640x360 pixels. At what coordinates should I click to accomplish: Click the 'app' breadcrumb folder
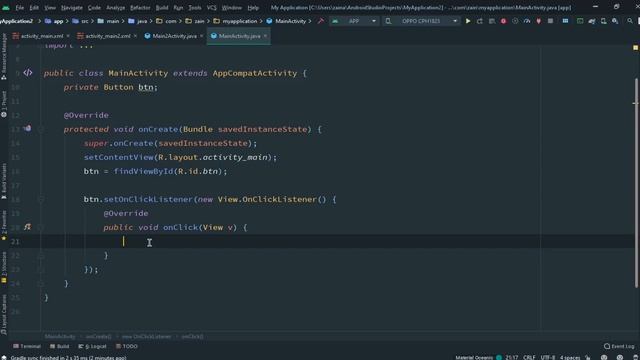54,21
